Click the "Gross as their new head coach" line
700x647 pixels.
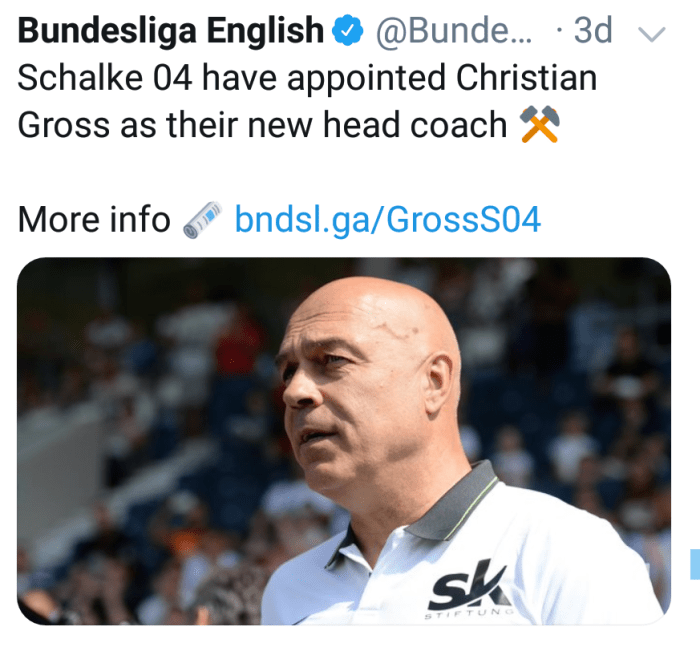coord(262,125)
